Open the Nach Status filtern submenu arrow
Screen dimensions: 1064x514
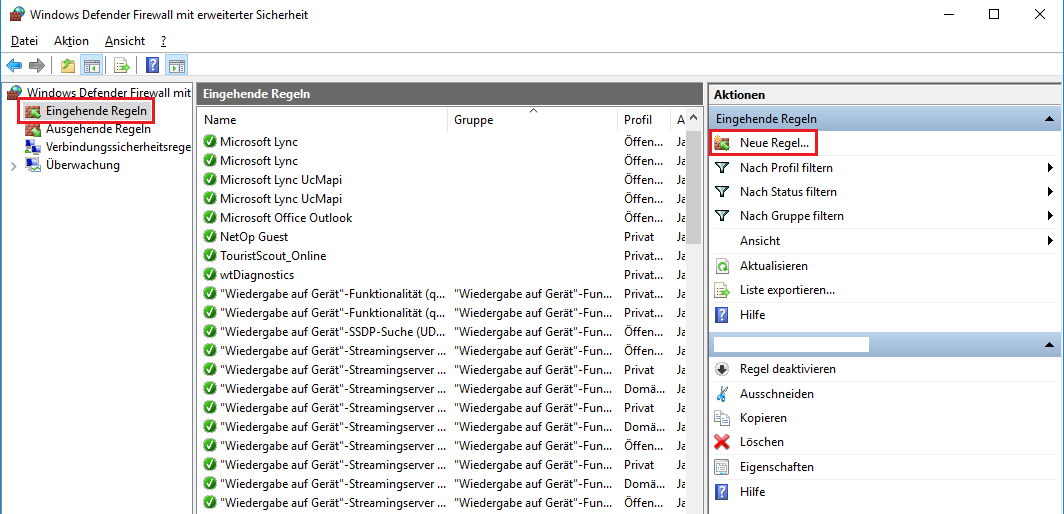1050,192
